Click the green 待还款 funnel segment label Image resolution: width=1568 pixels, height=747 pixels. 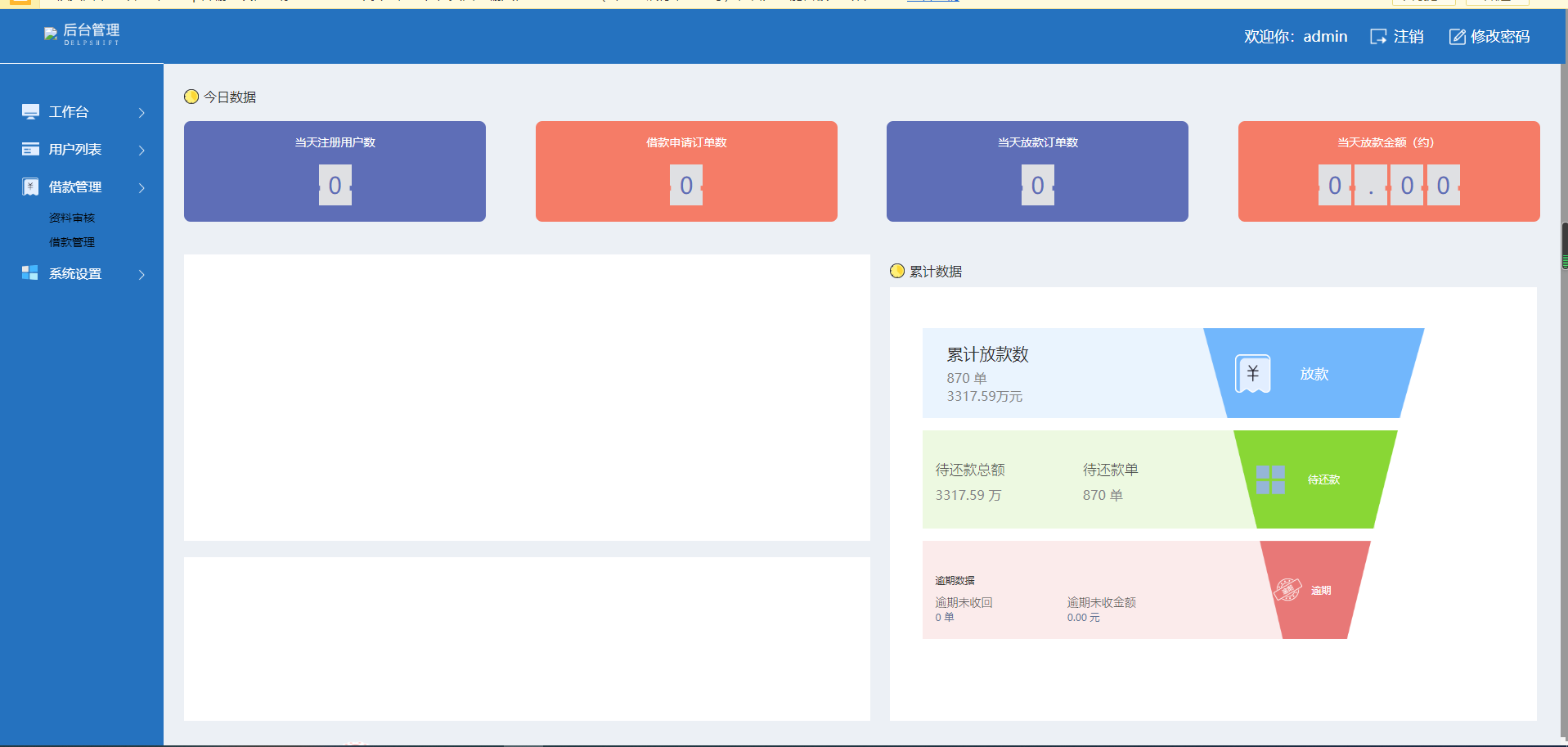coord(1323,479)
